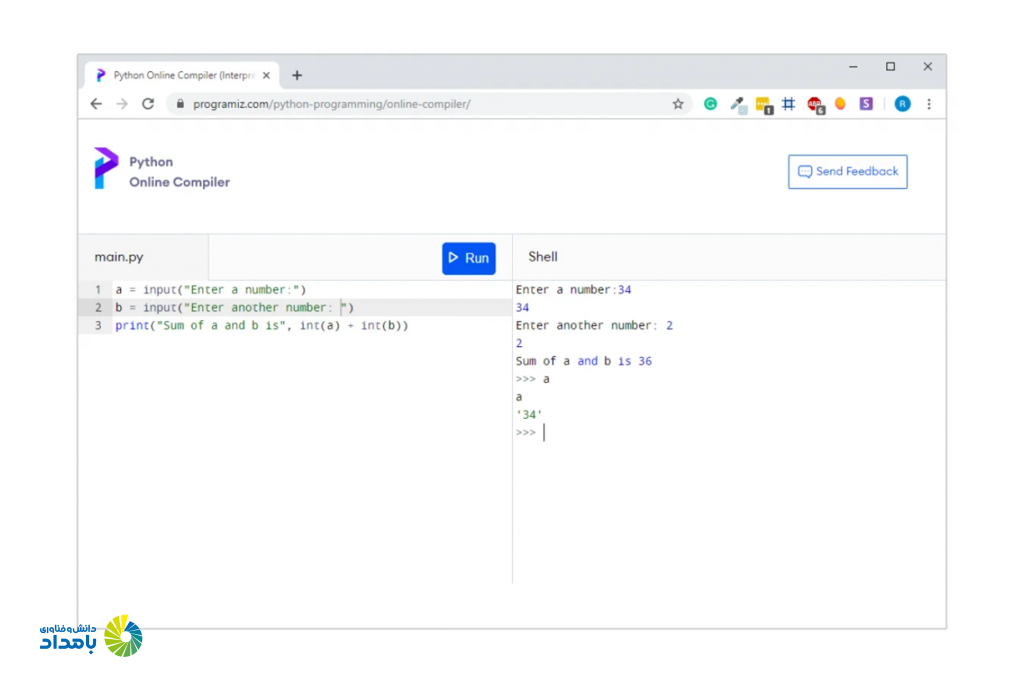Click the 'Sum of a and b is 36' output

click(583, 361)
